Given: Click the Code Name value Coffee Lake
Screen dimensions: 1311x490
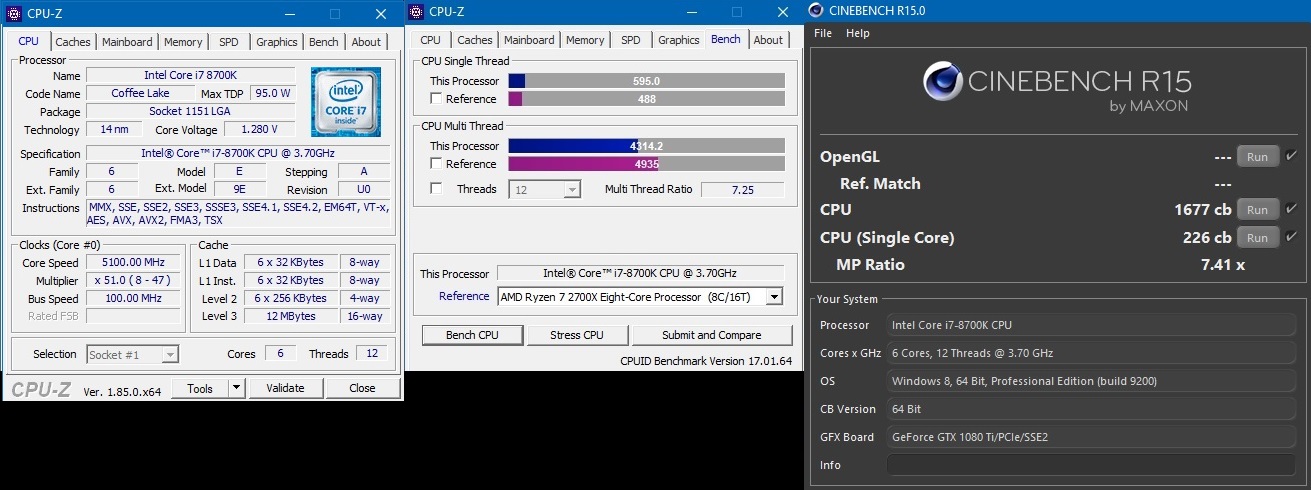Looking at the screenshot, I should [140, 93].
